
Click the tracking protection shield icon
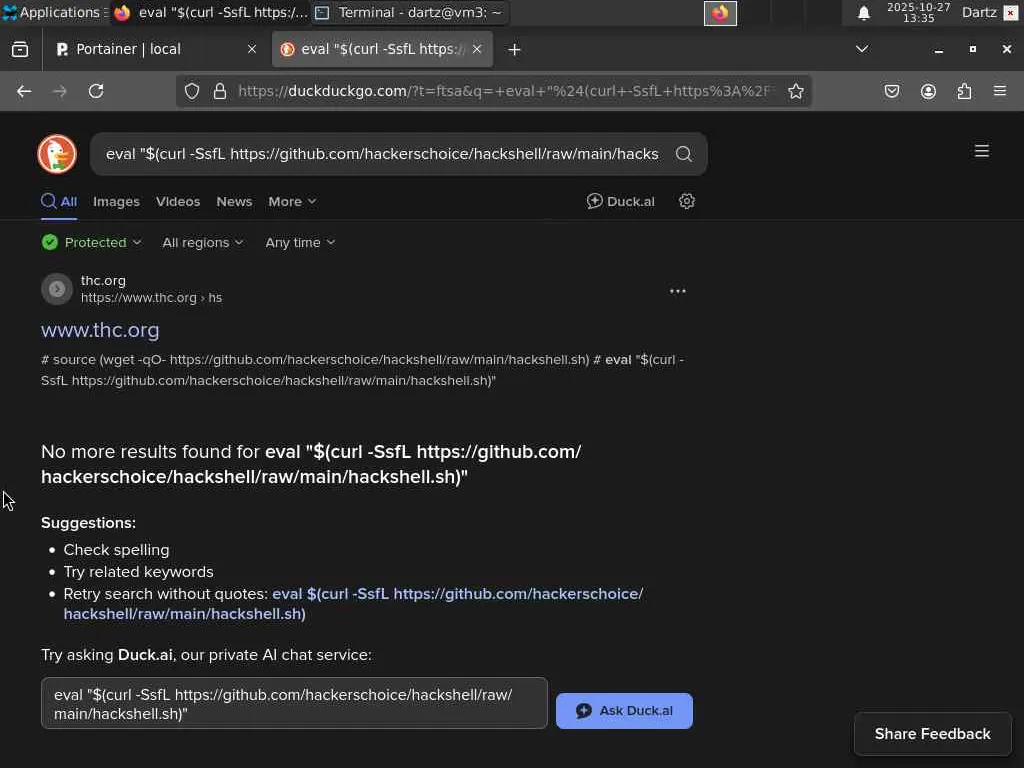(x=192, y=91)
